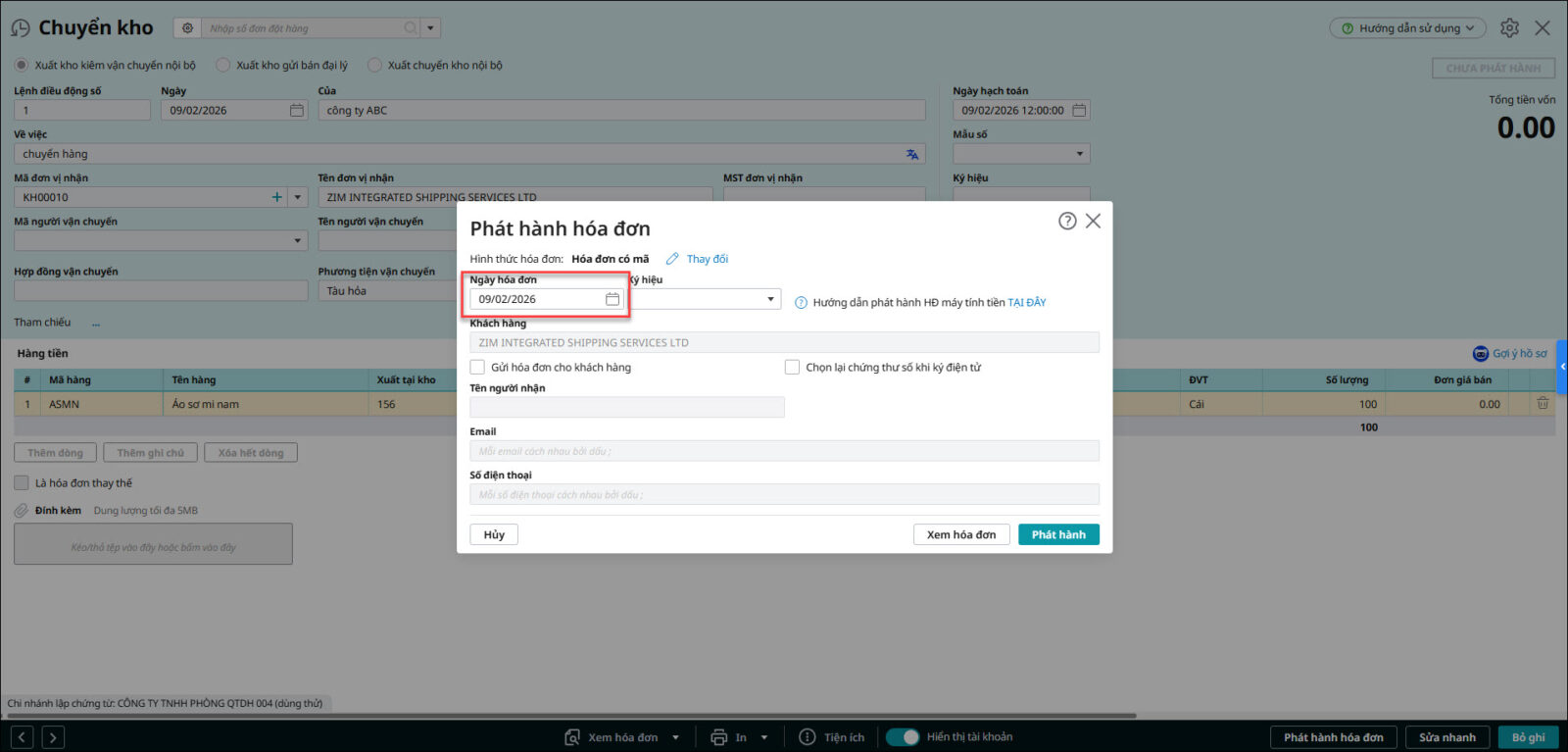Image resolution: width=1568 pixels, height=752 pixels.
Task: Toggle Hiển thị tài khoản switch
Action: tap(903, 737)
